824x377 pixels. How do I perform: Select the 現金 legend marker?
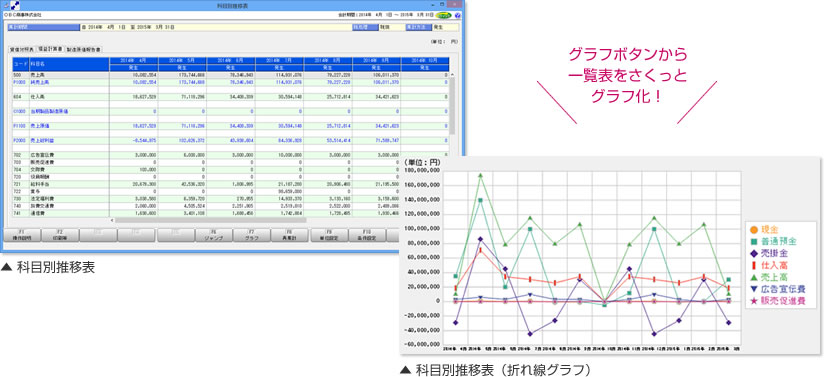(753, 229)
